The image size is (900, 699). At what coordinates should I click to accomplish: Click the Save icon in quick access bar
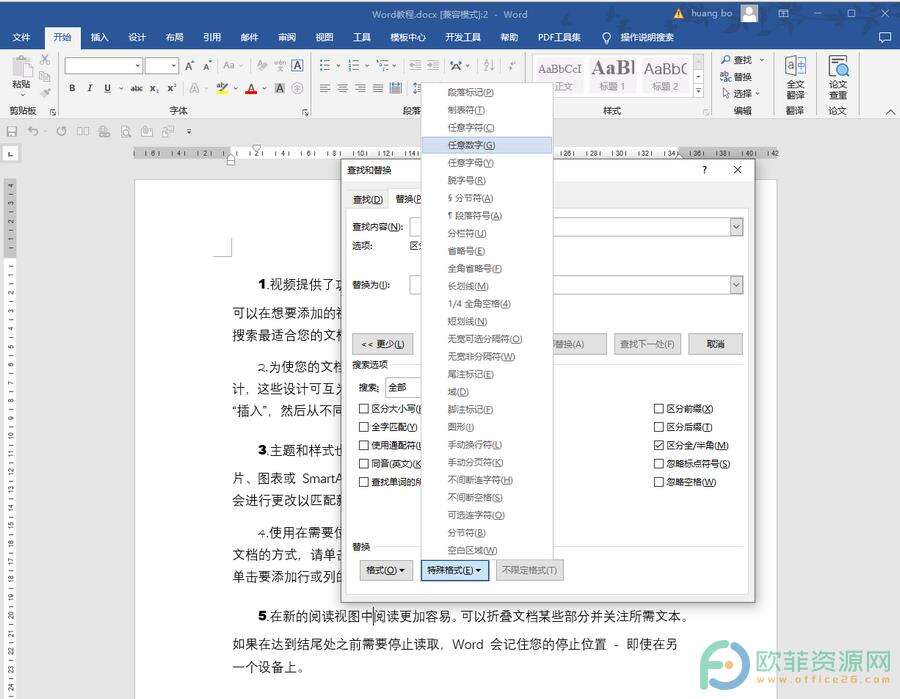(12, 131)
